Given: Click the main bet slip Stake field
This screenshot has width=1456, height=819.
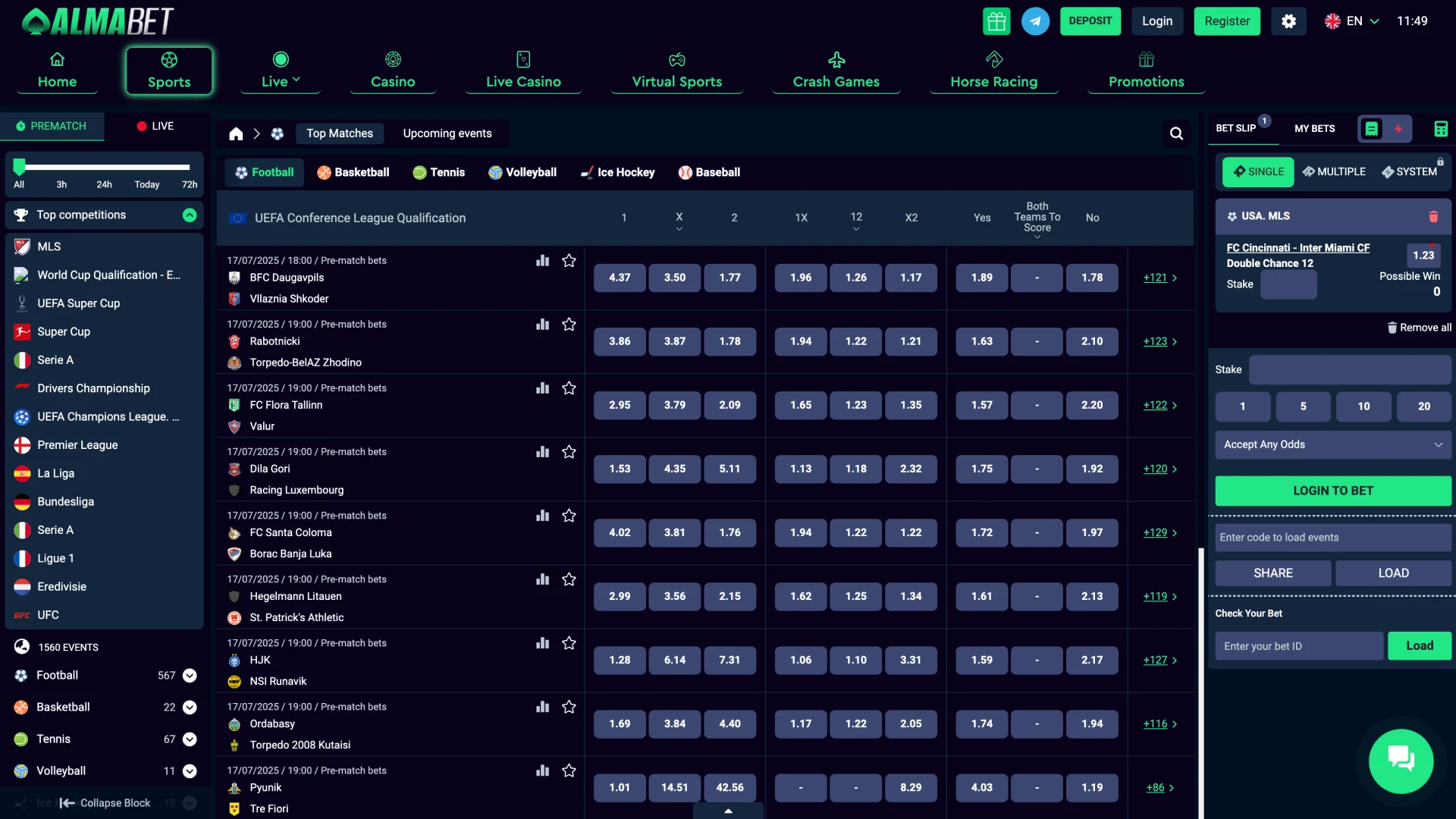Looking at the screenshot, I should (1350, 370).
